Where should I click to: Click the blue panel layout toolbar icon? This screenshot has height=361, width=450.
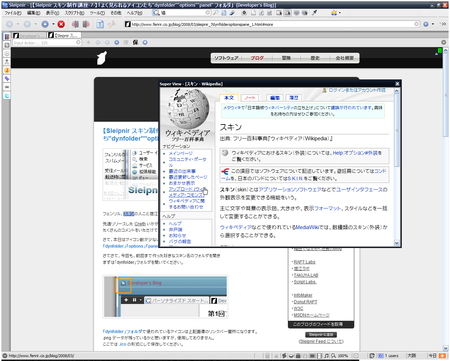point(100,24)
